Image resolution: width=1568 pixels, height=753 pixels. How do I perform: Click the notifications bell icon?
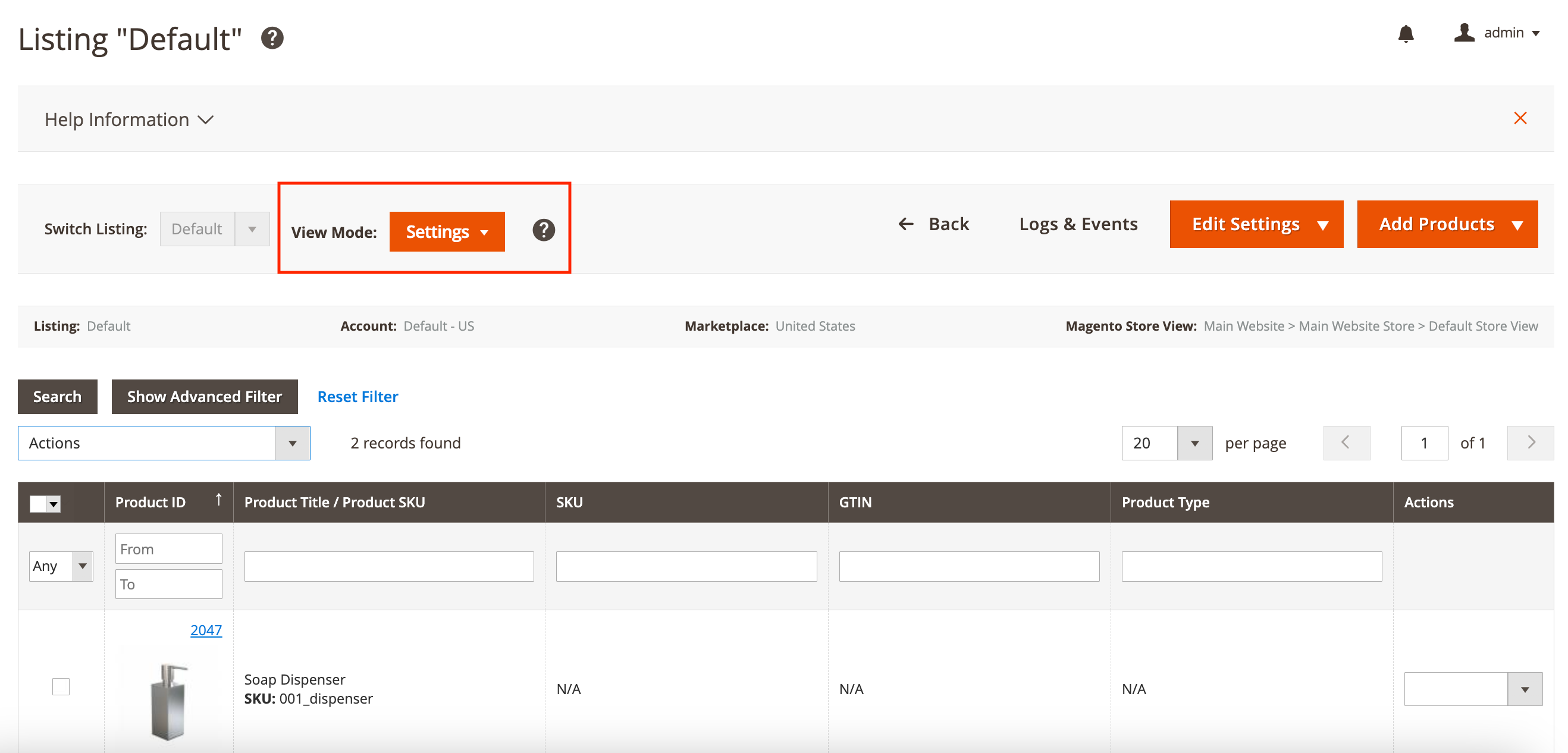click(x=1405, y=33)
